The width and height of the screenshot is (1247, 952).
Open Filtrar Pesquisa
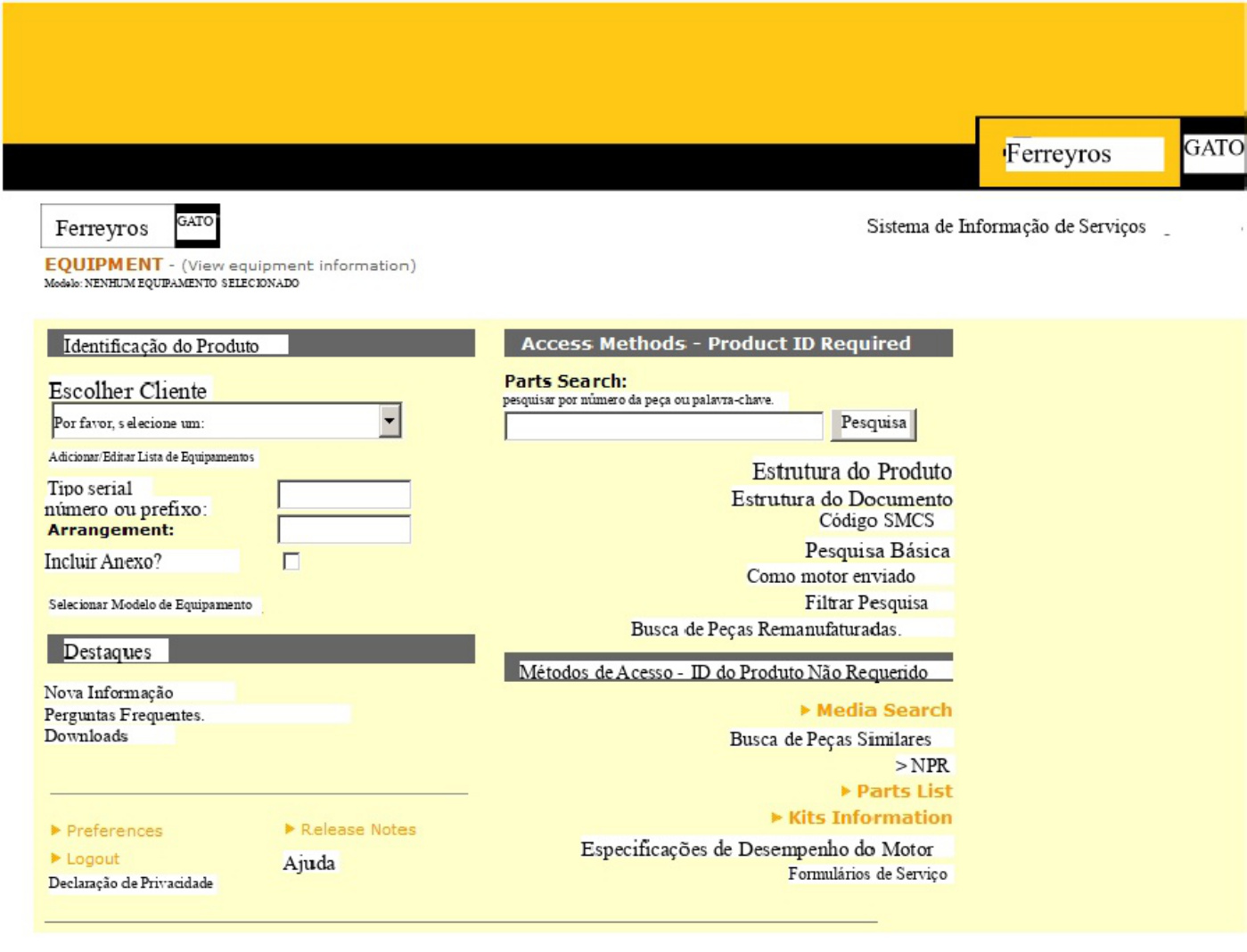pos(866,603)
